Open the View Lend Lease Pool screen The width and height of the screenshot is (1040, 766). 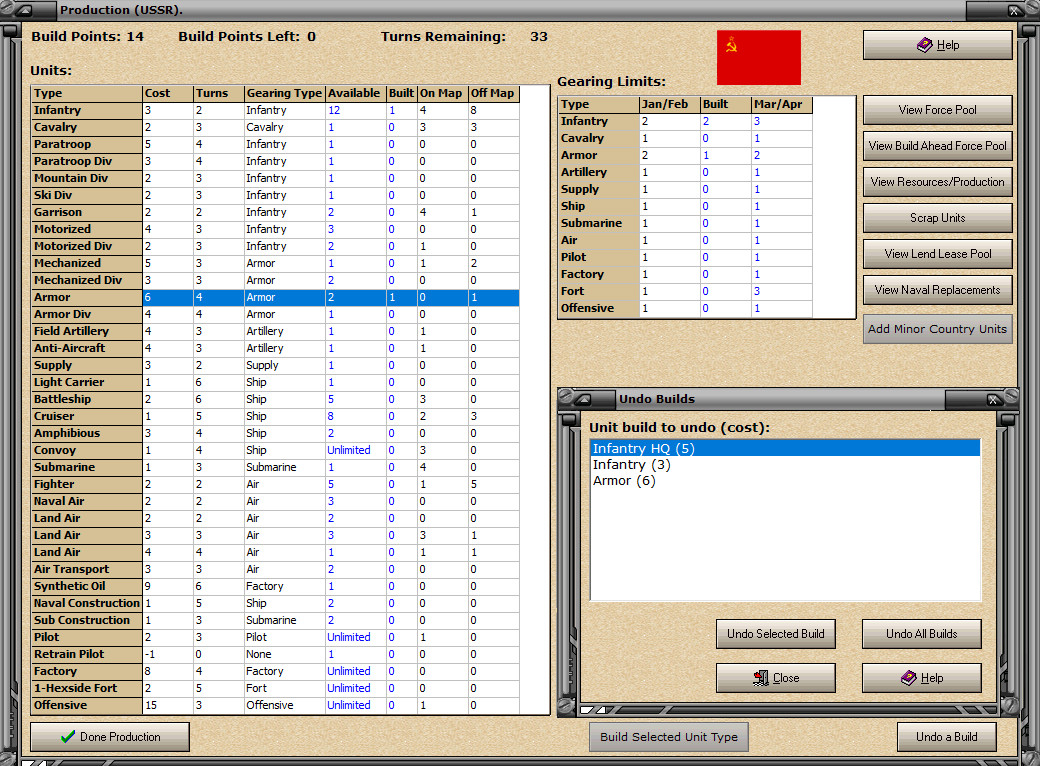(x=937, y=253)
